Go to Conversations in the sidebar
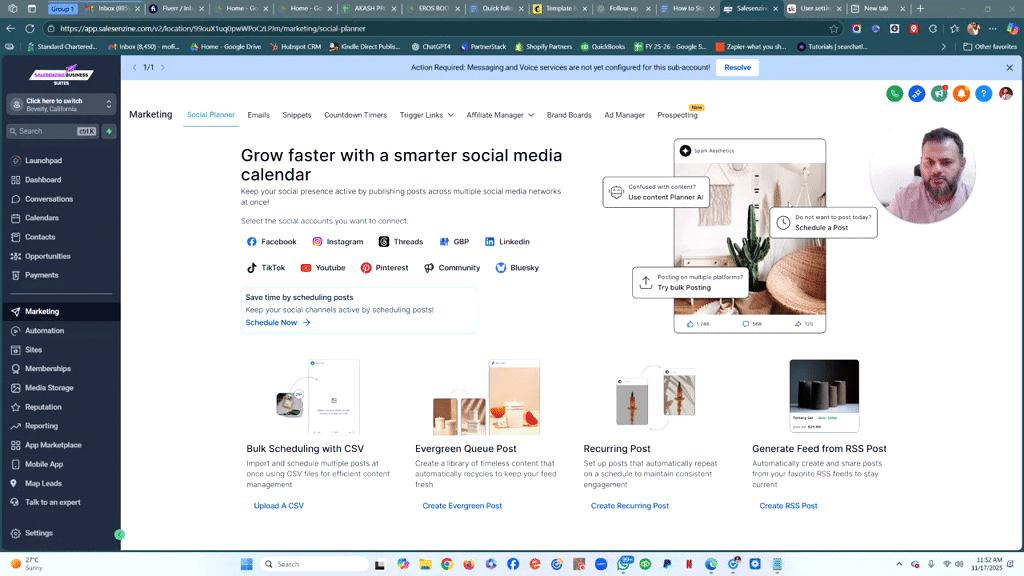Viewport: 1024px width, 576px height. [48, 199]
